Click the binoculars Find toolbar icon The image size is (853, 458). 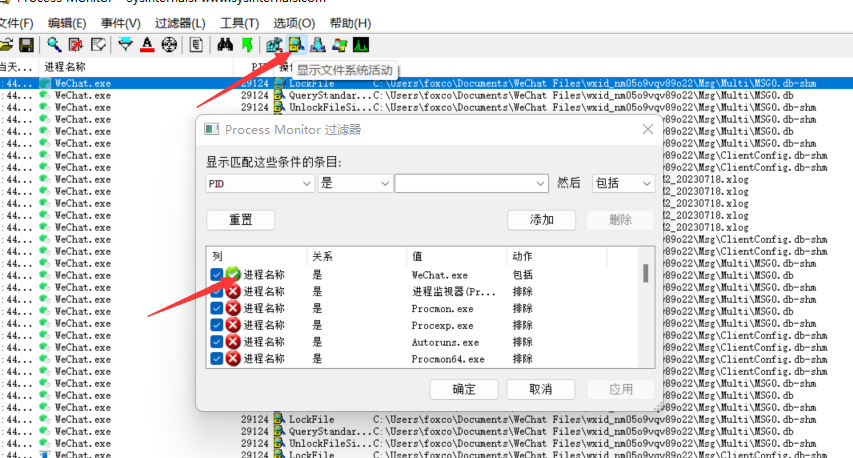(x=225, y=45)
